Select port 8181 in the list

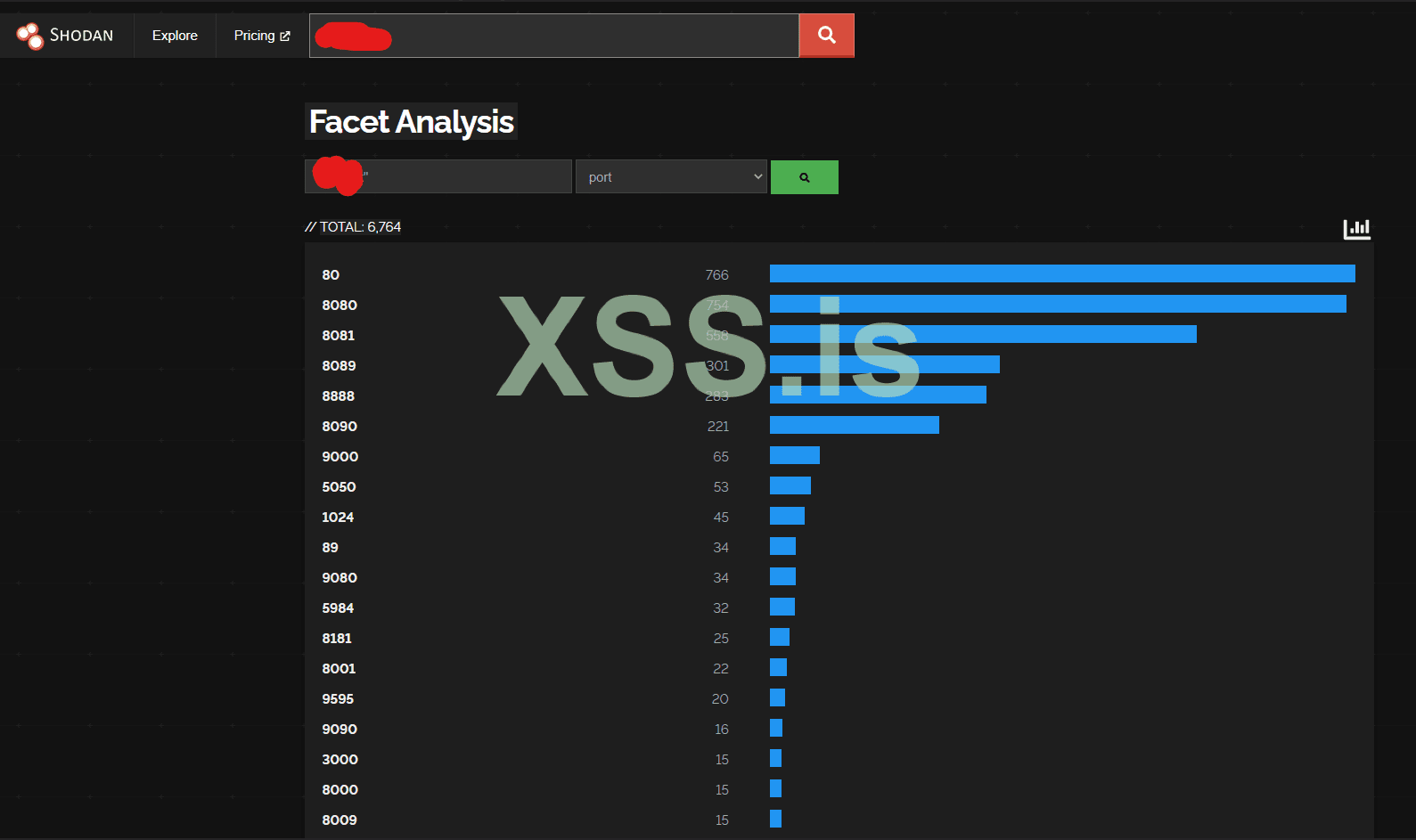pos(337,638)
